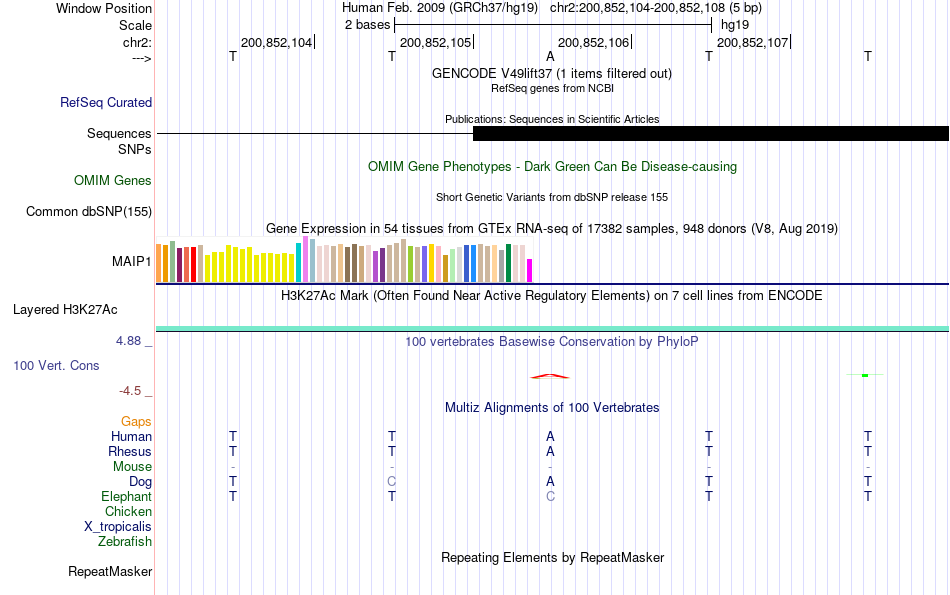
Task: Click the sequence direction arrow --->
Action: click(142, 58)
